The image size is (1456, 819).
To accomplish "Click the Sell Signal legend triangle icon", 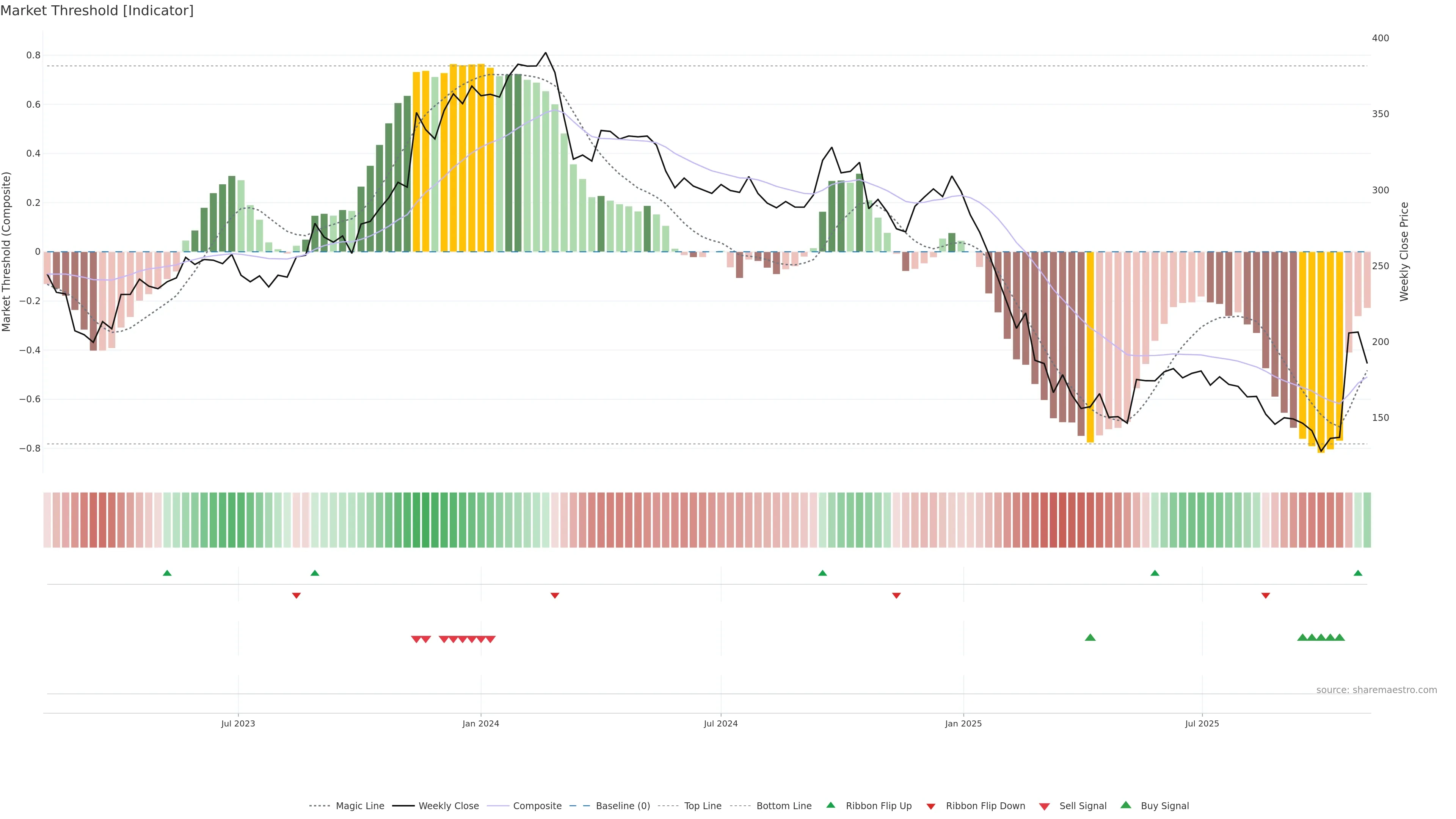I will point(1044,806).
